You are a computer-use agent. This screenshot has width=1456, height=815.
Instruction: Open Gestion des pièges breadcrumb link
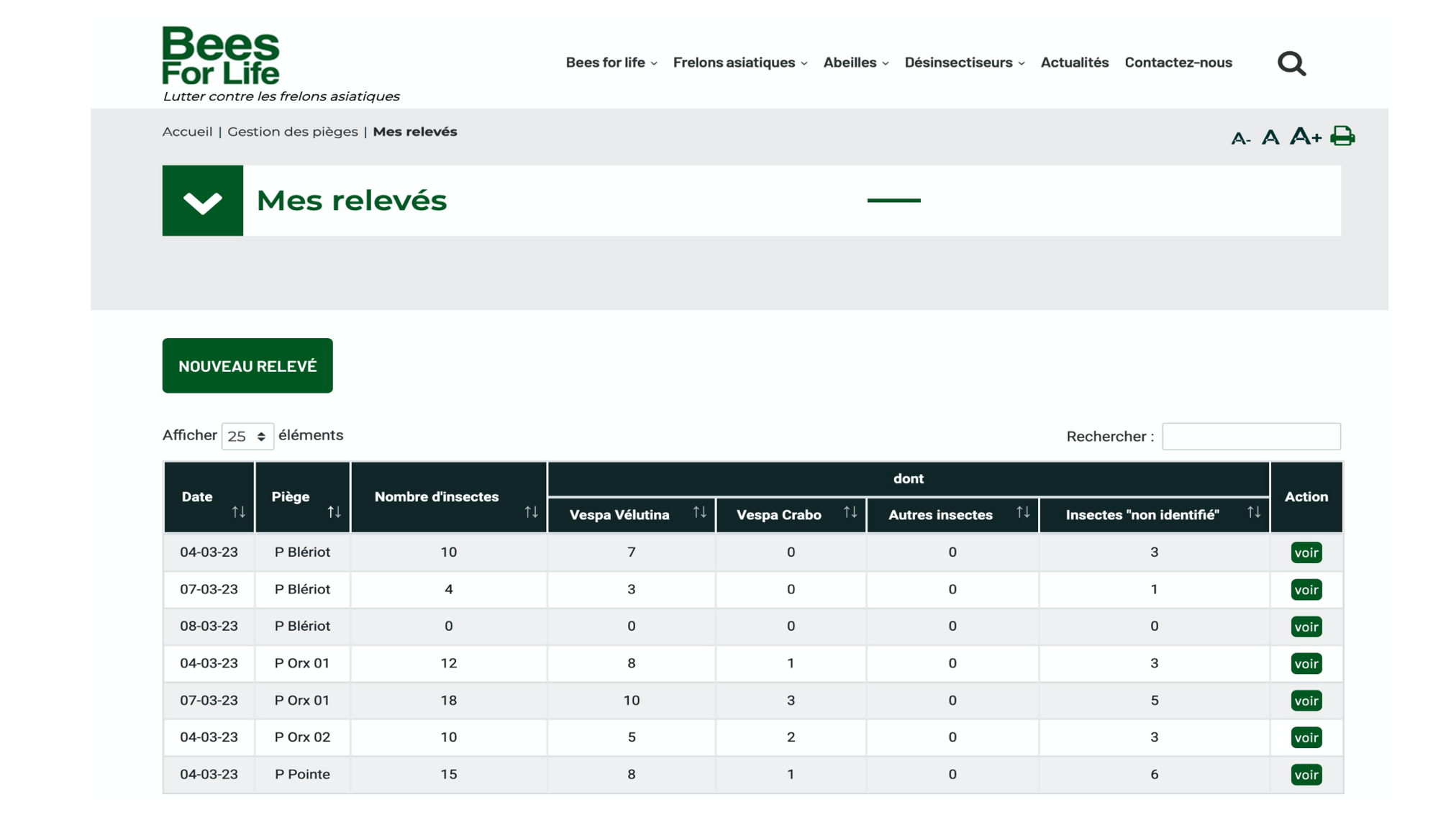coord(292,132)
